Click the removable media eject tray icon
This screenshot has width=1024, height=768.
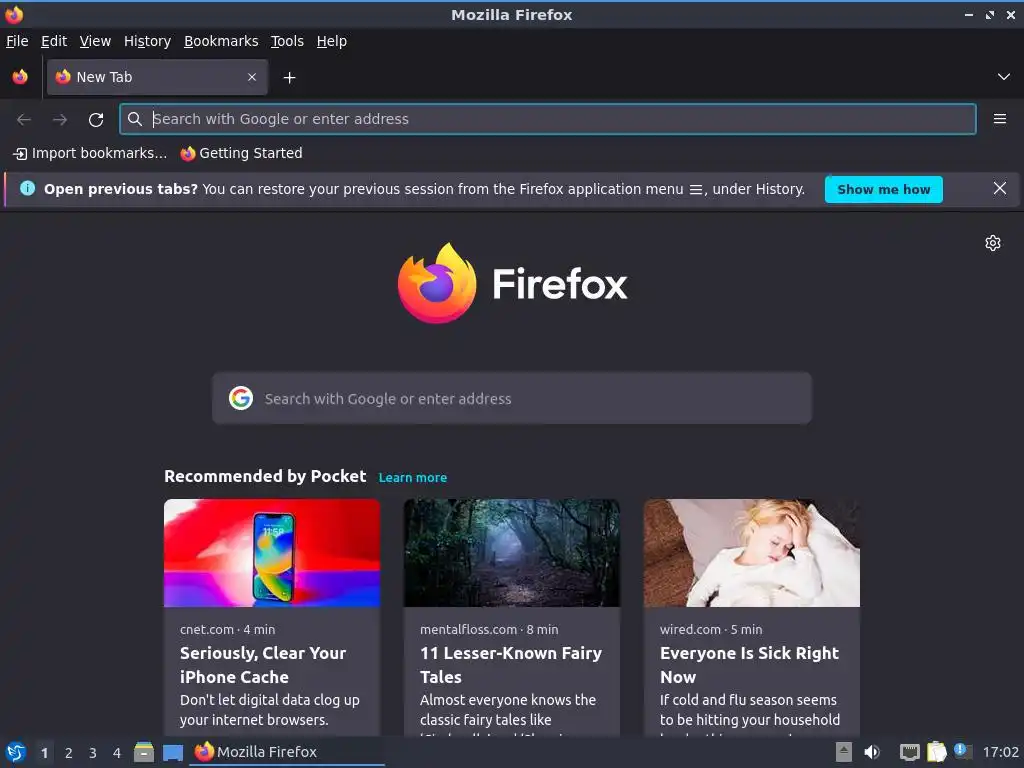[844, 752]
